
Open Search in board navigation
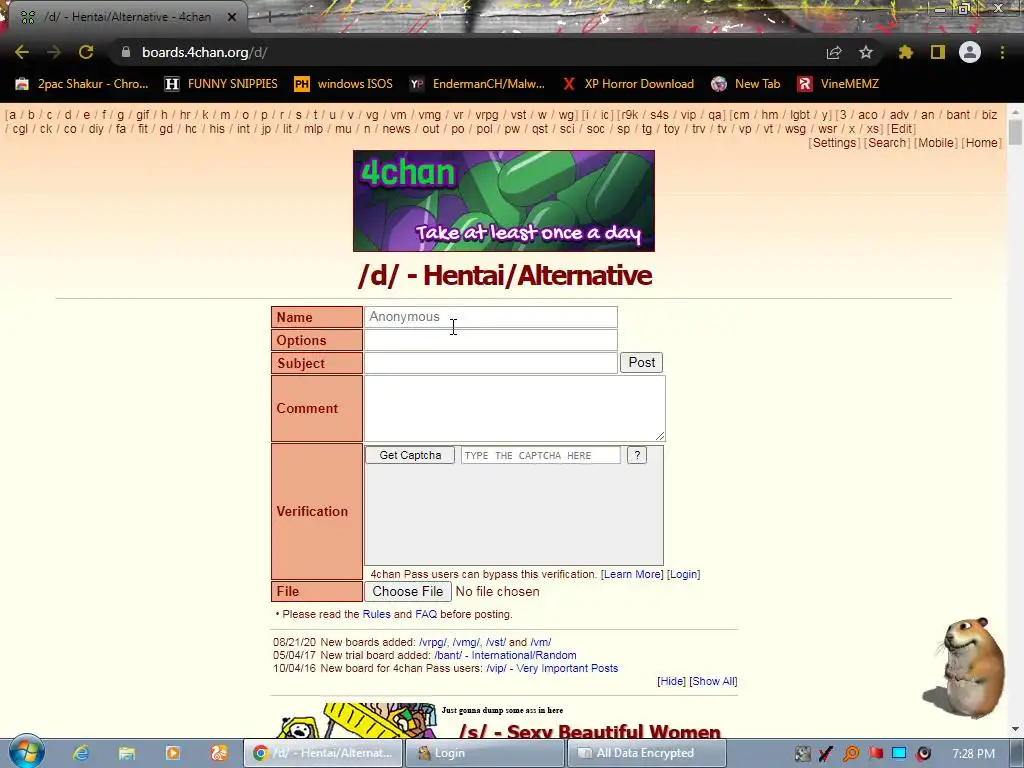(x=887, y=143)
